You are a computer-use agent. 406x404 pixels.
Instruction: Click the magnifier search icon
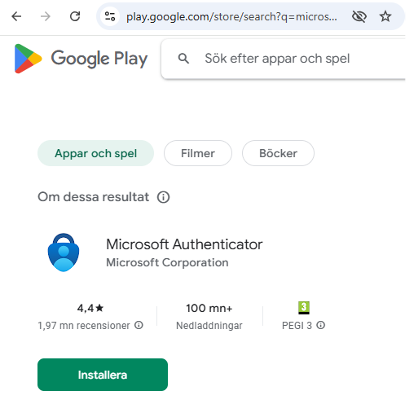pos(183,59)
